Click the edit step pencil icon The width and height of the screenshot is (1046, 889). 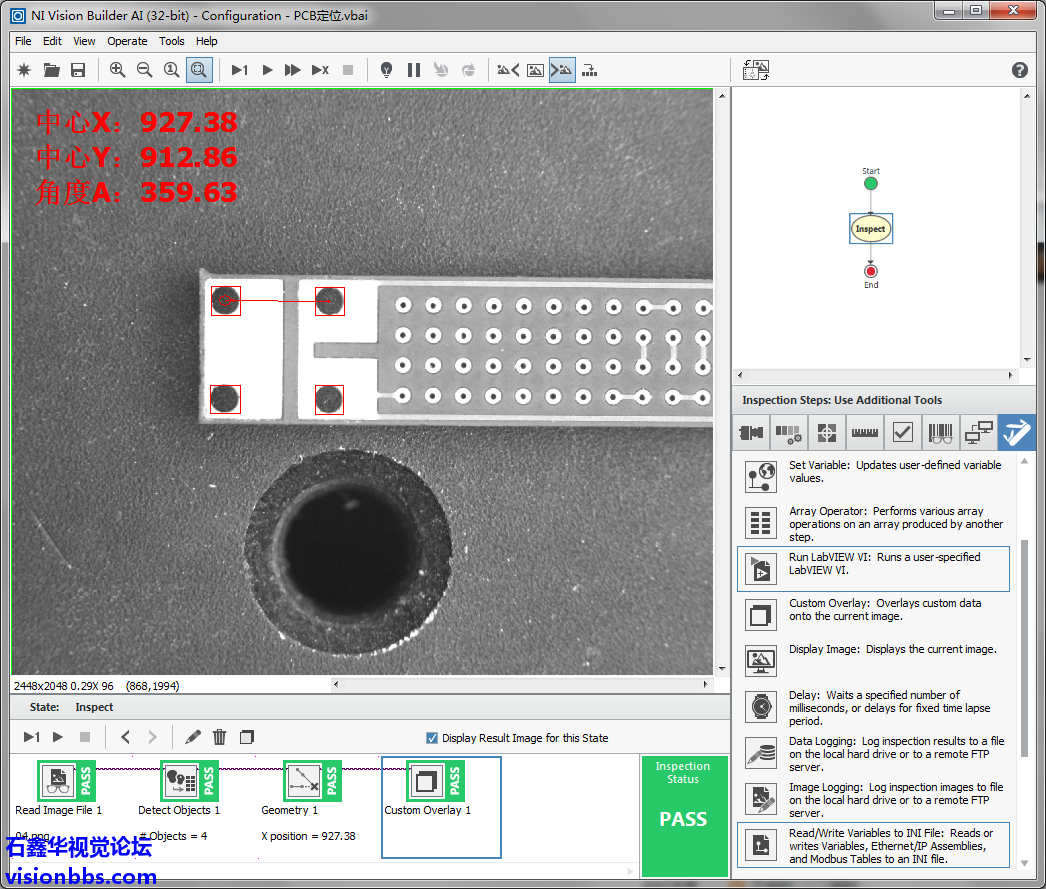(193, 737)
